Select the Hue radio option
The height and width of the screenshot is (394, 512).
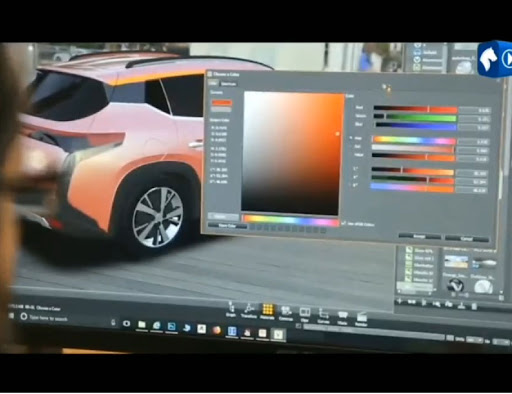[351, 138]
